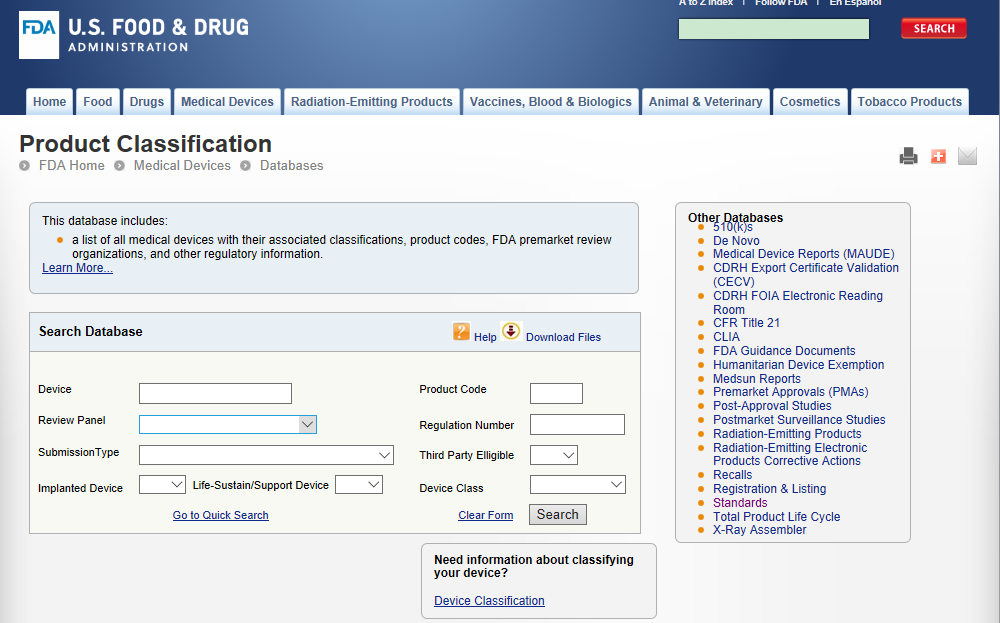Click the red SEARCH button in header
Viewport: 1000px width, 623px height.
click(934, 29)
